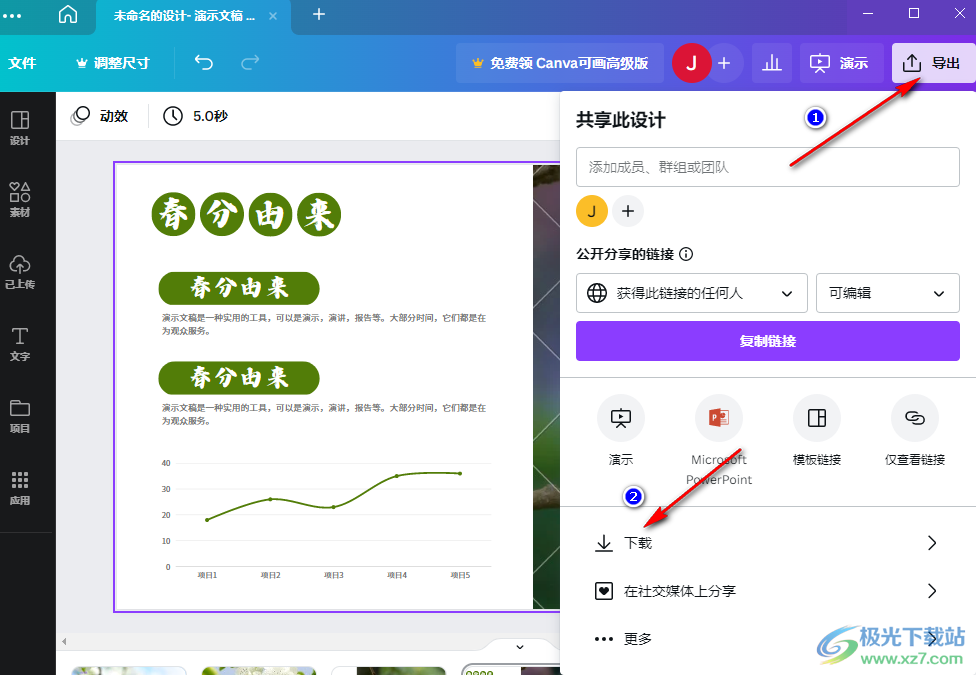Click the left scroll arrow below canvas

tap(64, 641)
